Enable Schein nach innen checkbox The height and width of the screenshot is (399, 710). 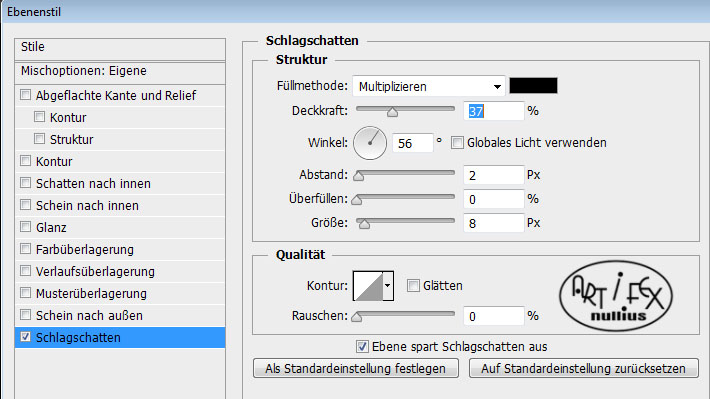point(26,205)
